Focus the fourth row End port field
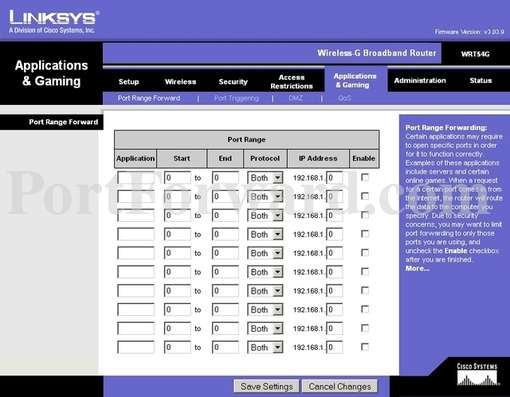This screenshot has height=397, width=510. pos(225,234)
